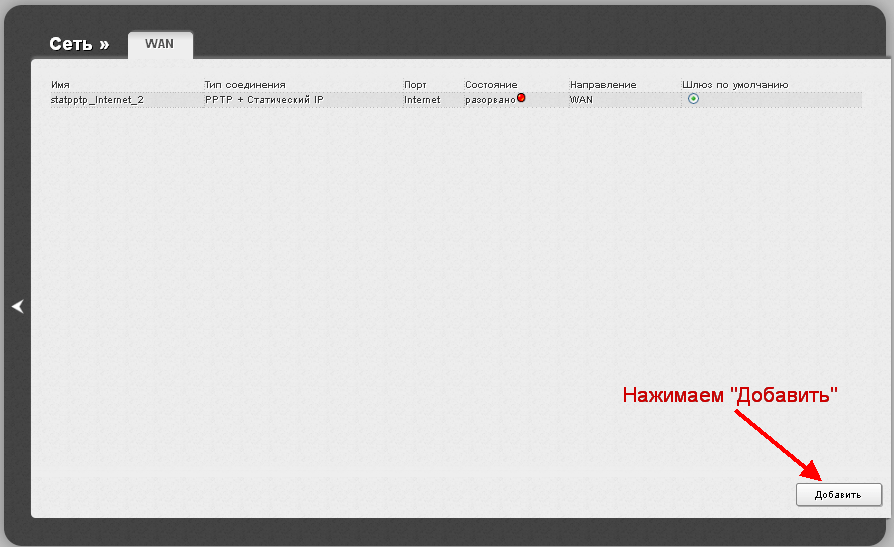Click the Направление column header
Screen dimensions: 894x547
click(x=603, y=85)
